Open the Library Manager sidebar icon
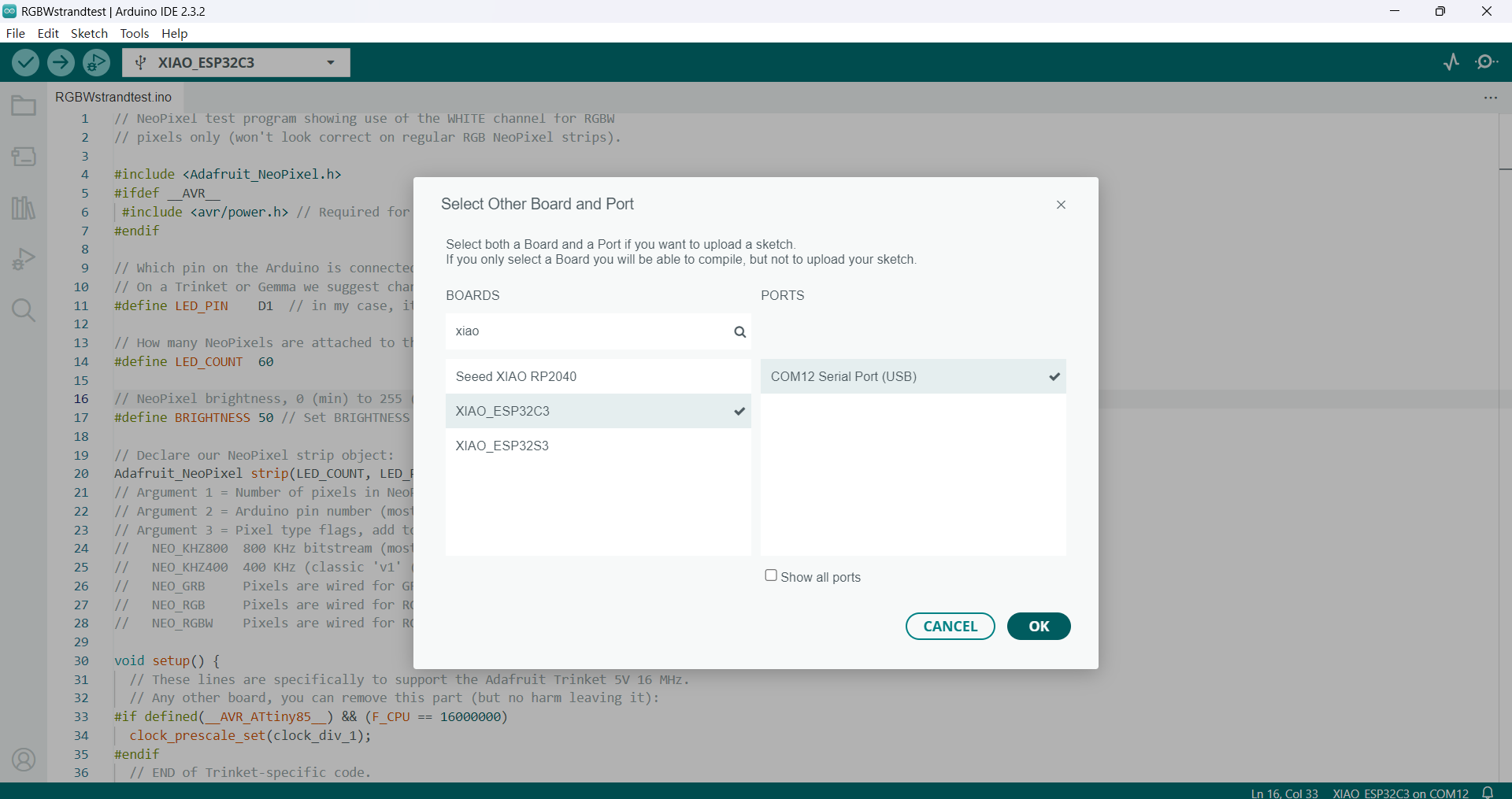The width and height of the screenshot is (1512, 799). click(x=24, y=208)
